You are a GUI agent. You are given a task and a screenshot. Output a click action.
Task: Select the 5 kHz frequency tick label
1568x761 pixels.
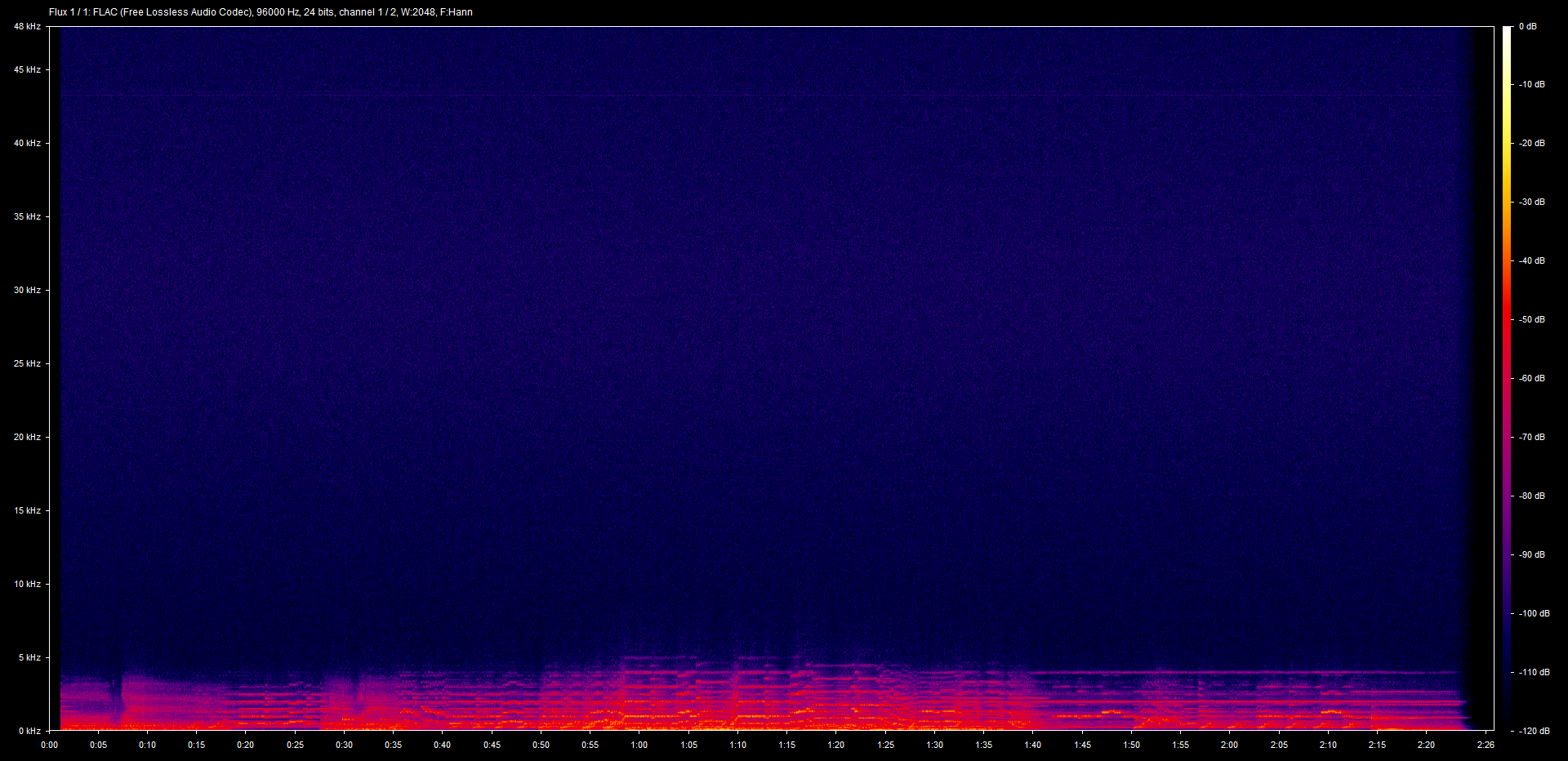29,657
